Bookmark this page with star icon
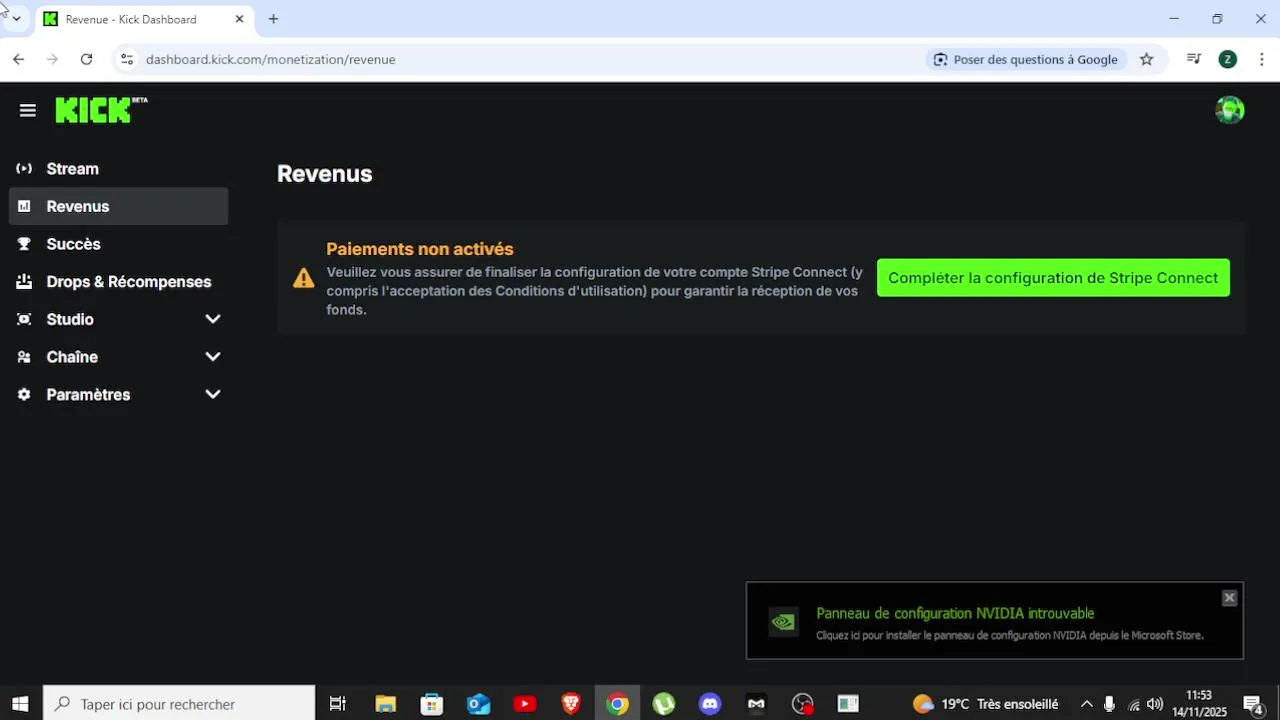This screenshot has height=720, width=1280. 1147,60
